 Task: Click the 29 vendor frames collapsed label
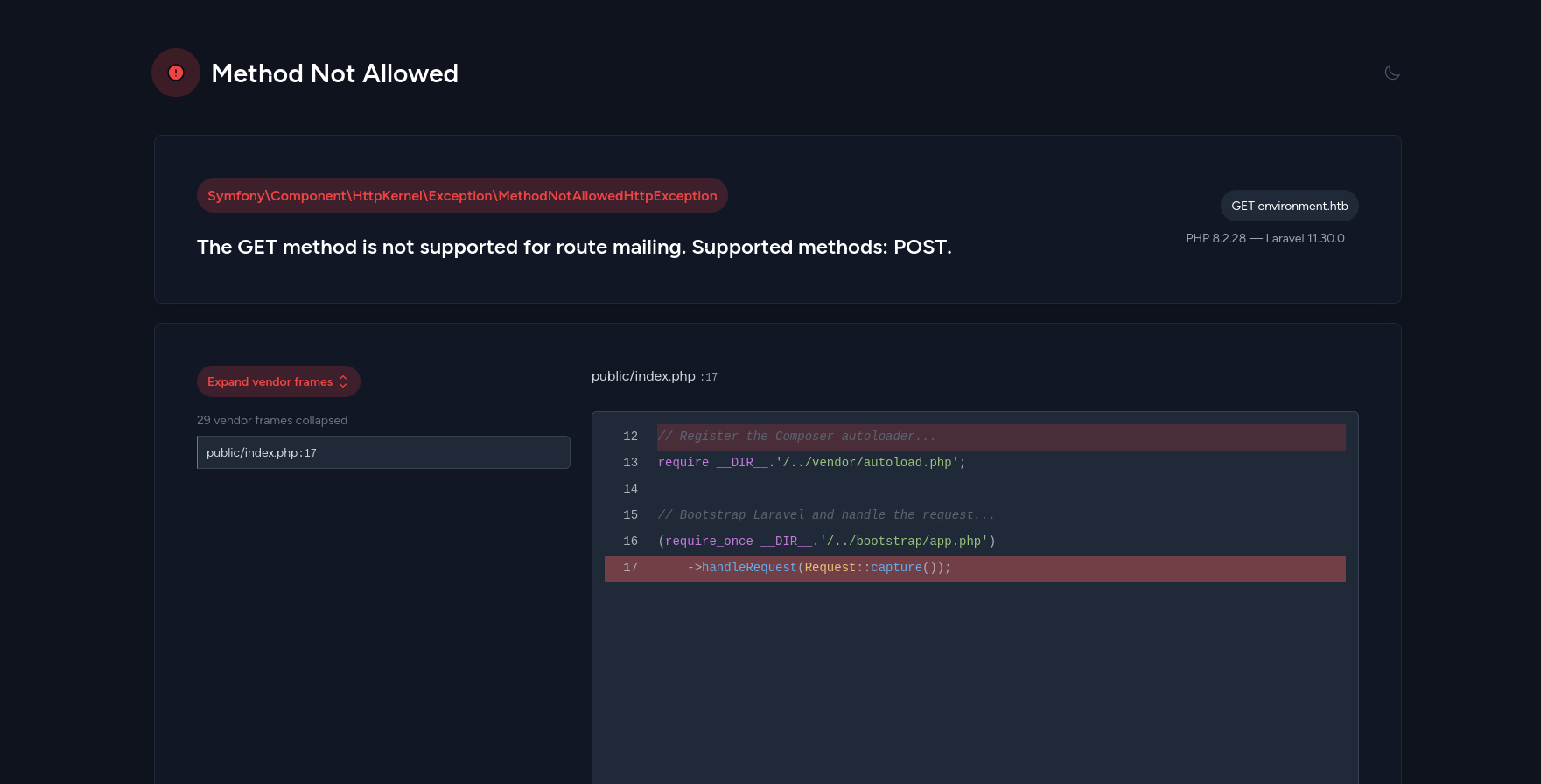click(272, 420)
